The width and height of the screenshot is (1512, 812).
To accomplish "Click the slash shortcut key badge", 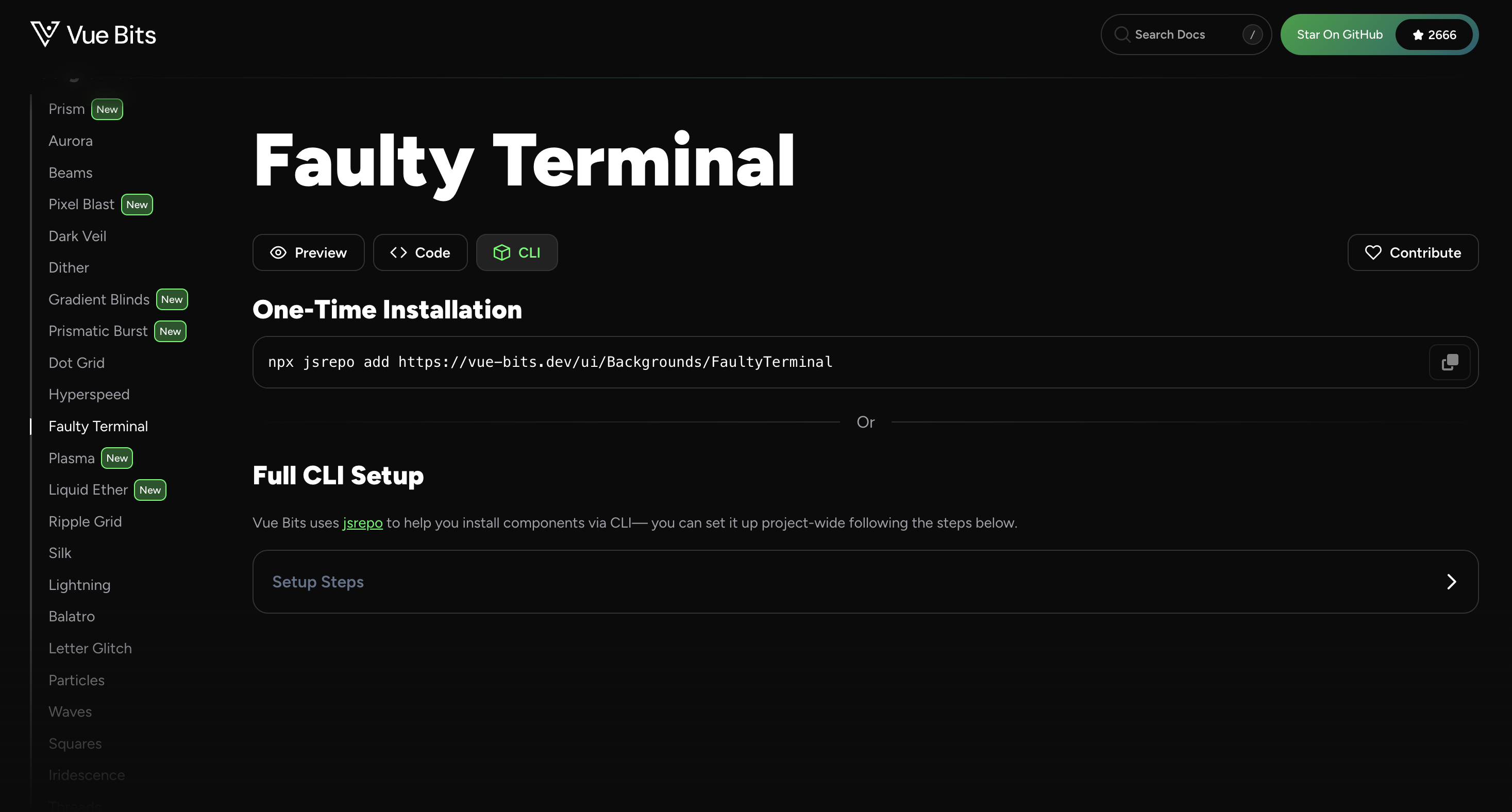I will point(1252,35).
